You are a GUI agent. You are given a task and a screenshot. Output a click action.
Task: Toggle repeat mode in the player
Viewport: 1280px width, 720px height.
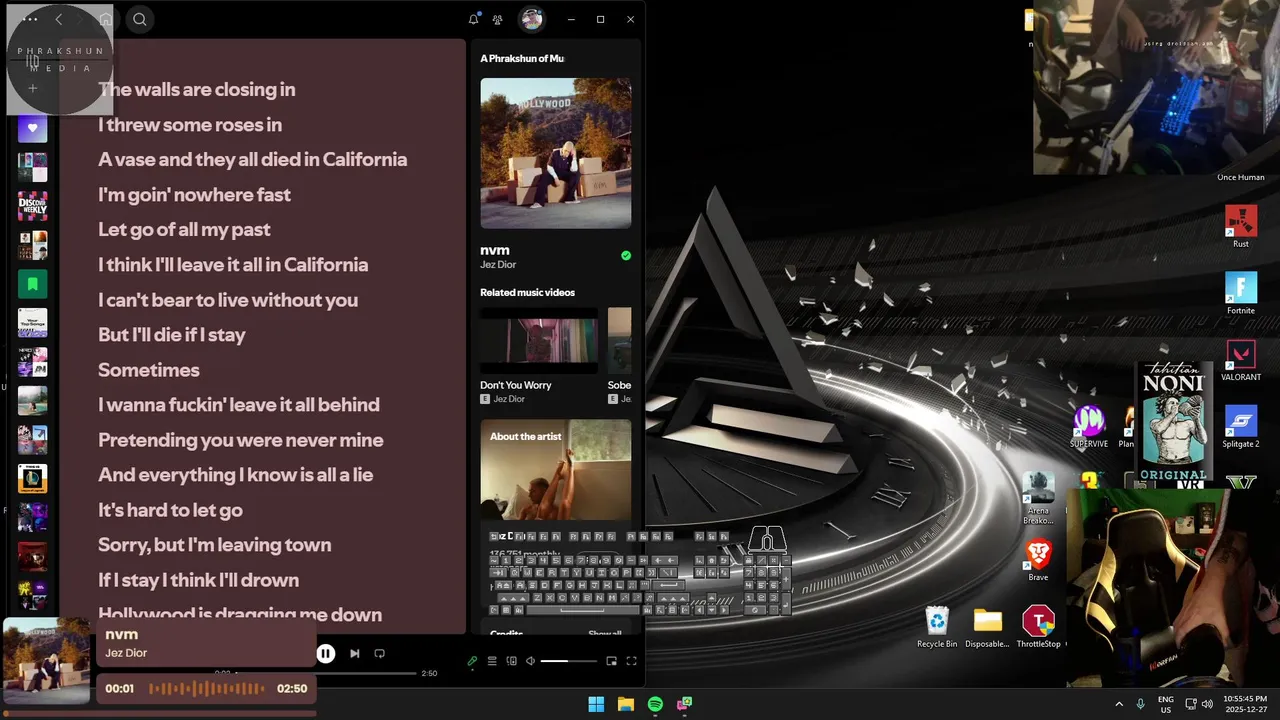[x=379, y=653]
